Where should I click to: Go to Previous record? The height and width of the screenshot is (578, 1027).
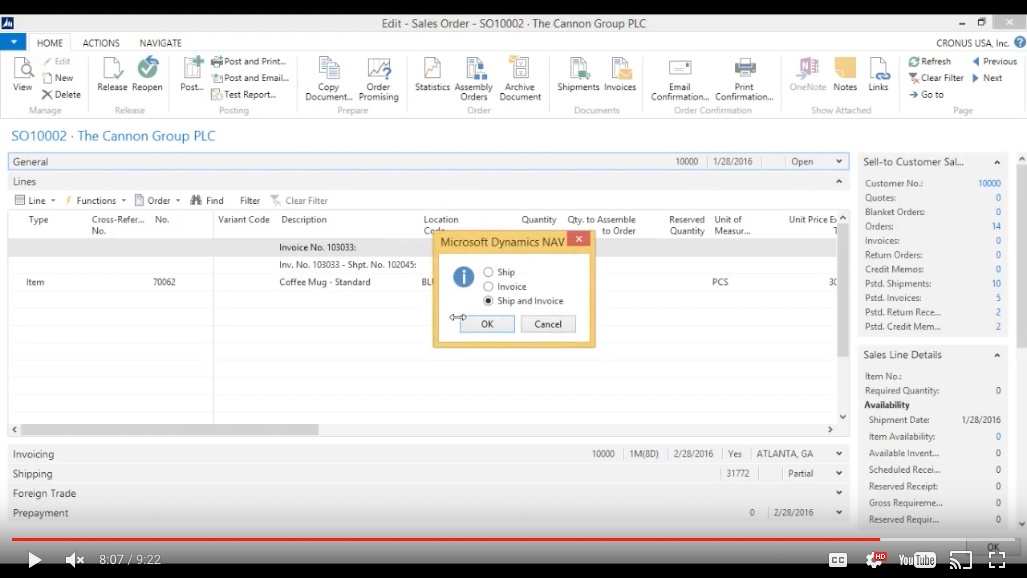point(994,61)
